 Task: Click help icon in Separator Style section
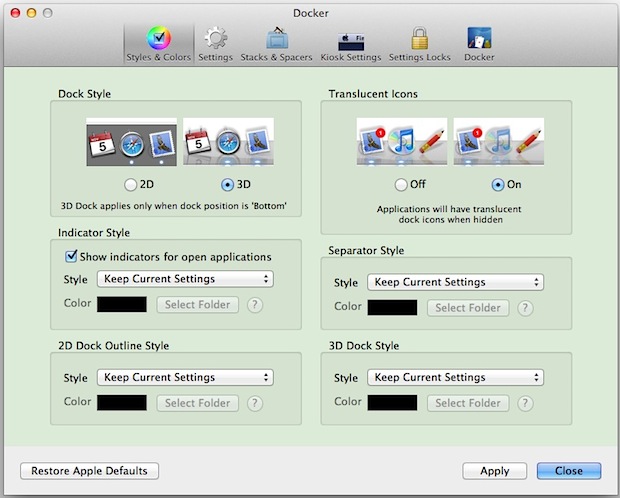[525, 308]
